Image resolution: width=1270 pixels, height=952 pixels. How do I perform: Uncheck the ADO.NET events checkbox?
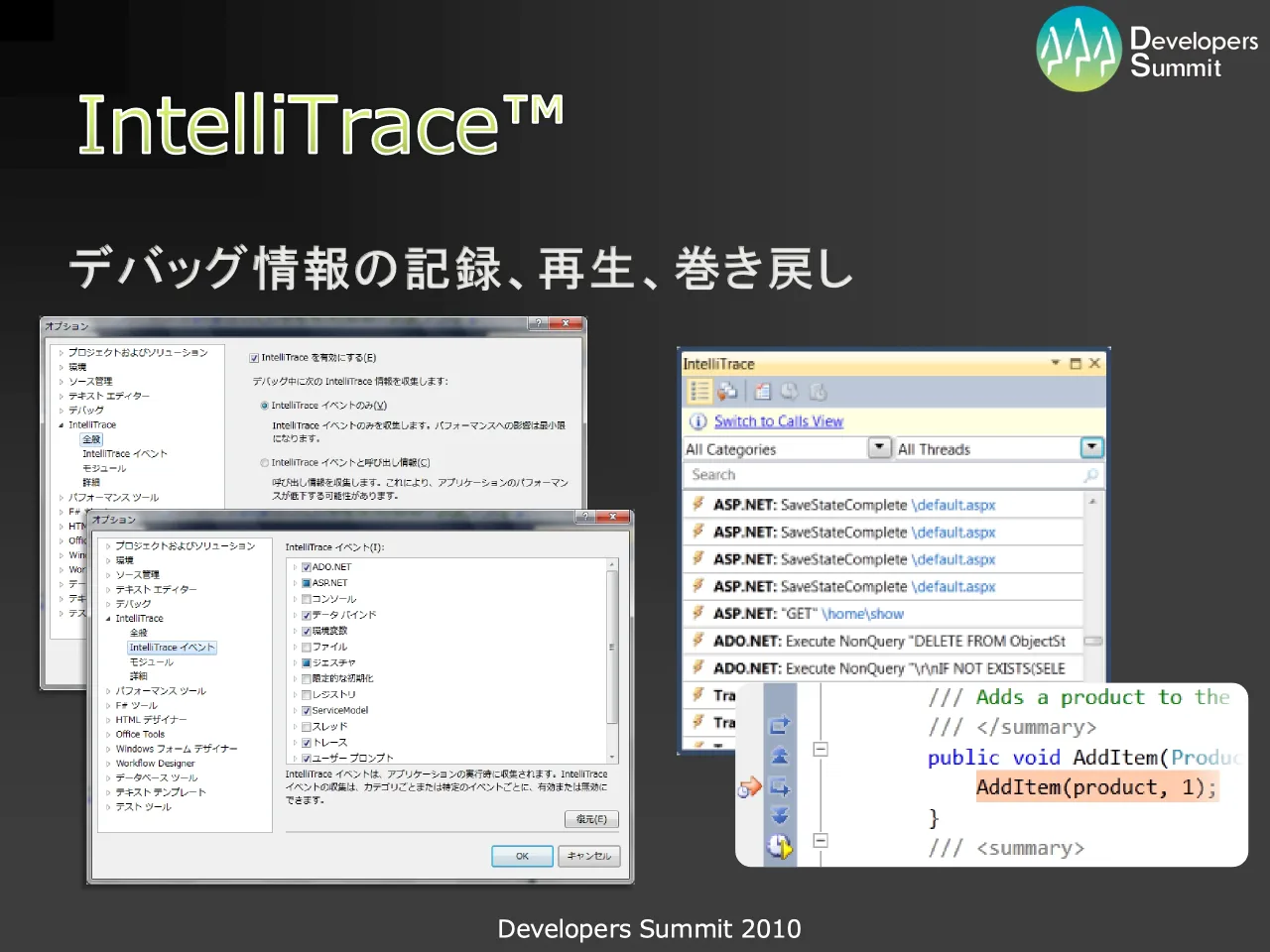pos(307,567)
